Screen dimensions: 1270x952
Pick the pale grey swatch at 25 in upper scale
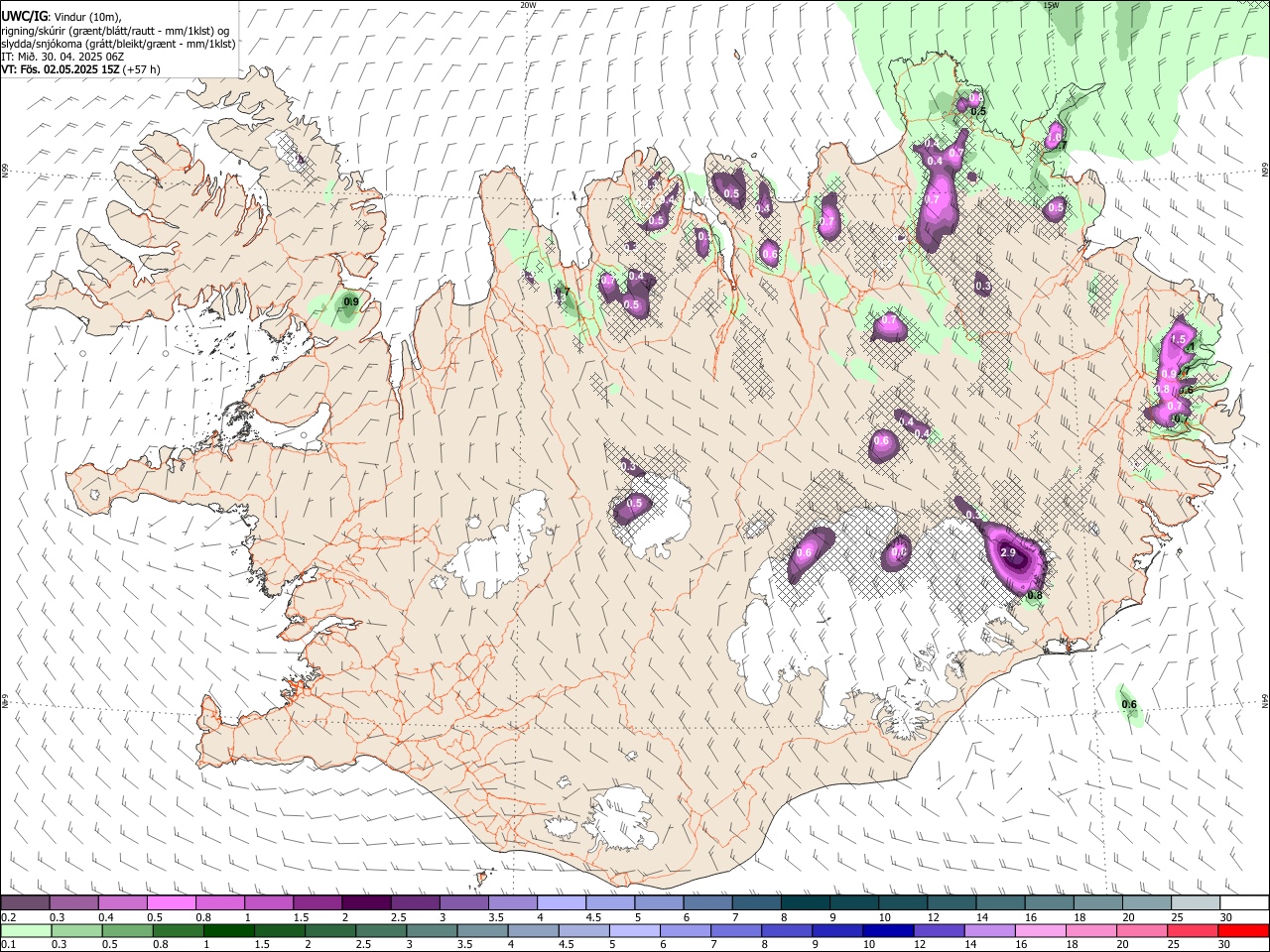(1195, 903)
